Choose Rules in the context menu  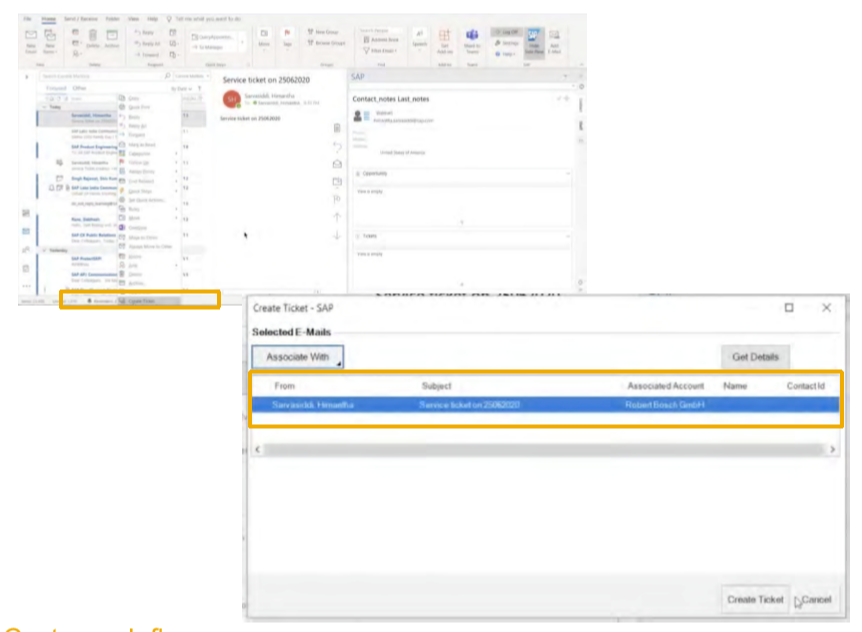[147, 209]
